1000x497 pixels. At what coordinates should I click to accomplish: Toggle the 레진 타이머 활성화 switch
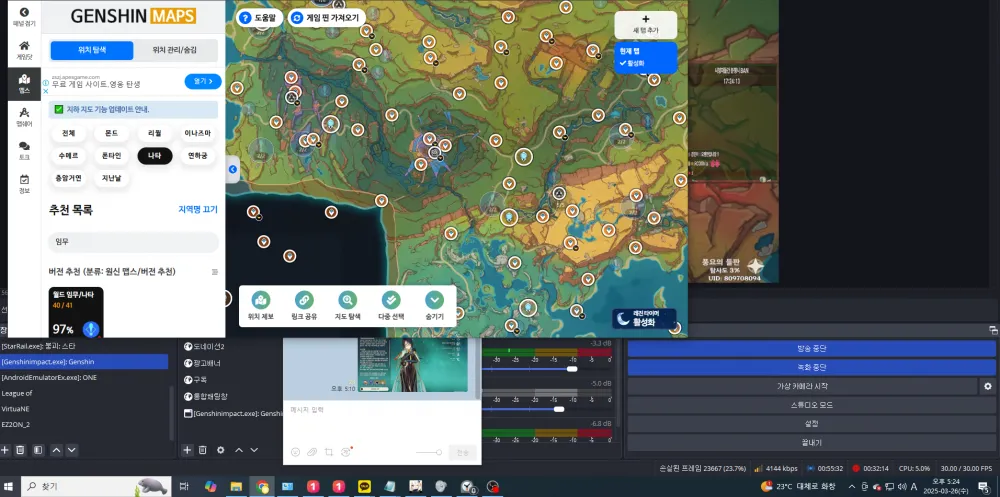[x=644, y=318]
